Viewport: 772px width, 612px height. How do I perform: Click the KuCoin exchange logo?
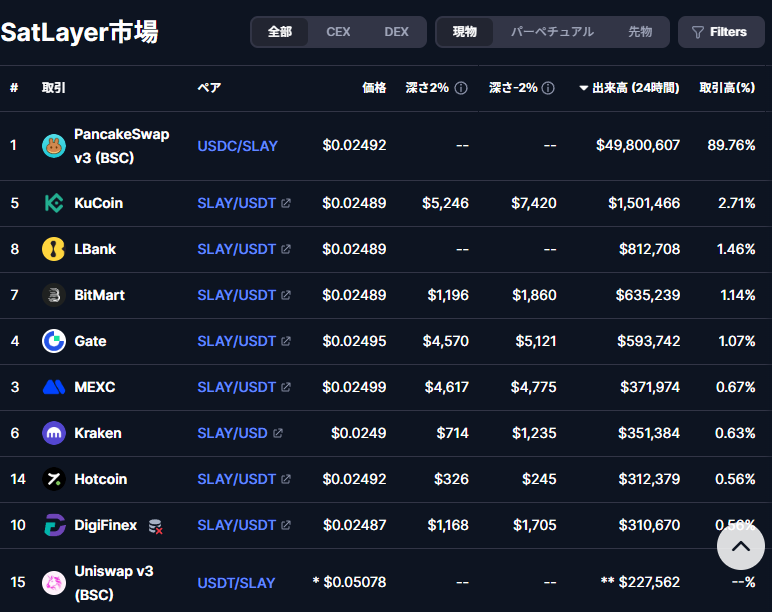[54, 203]
